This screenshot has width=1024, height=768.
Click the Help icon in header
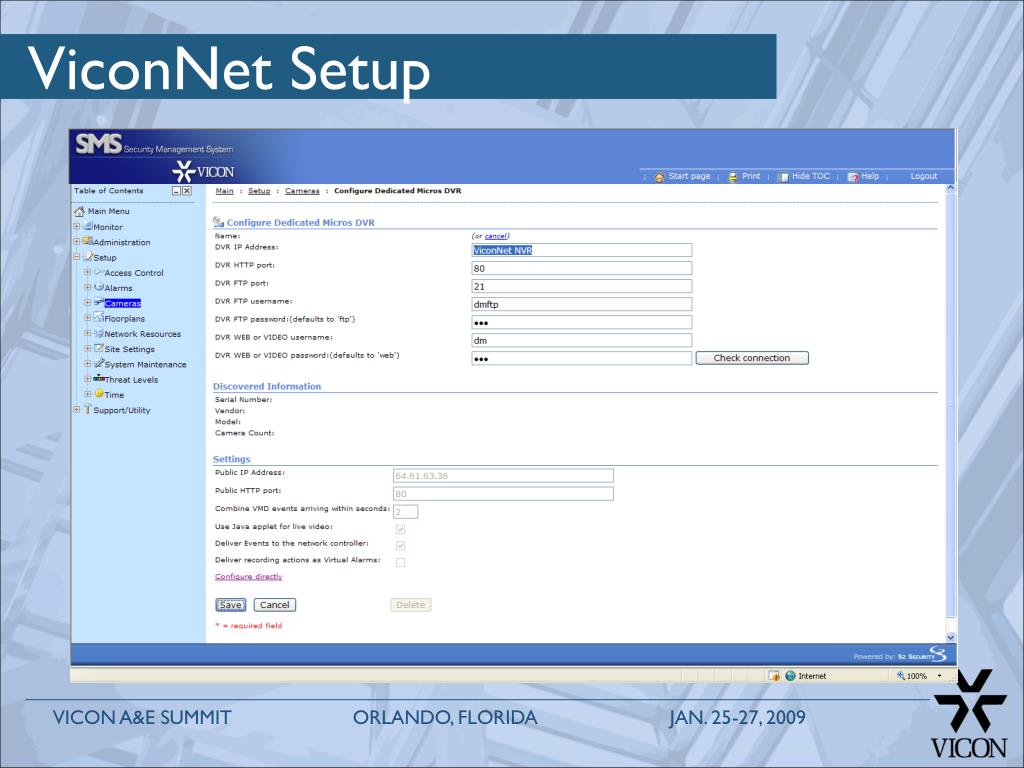pyautogui.click(x=853, y=177)
